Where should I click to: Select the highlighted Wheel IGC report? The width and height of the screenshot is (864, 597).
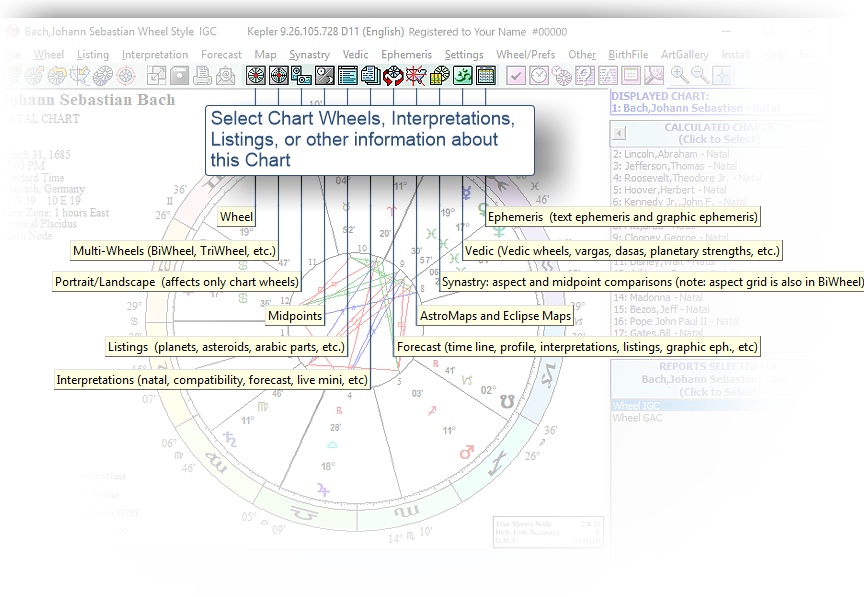click(636, 405)
